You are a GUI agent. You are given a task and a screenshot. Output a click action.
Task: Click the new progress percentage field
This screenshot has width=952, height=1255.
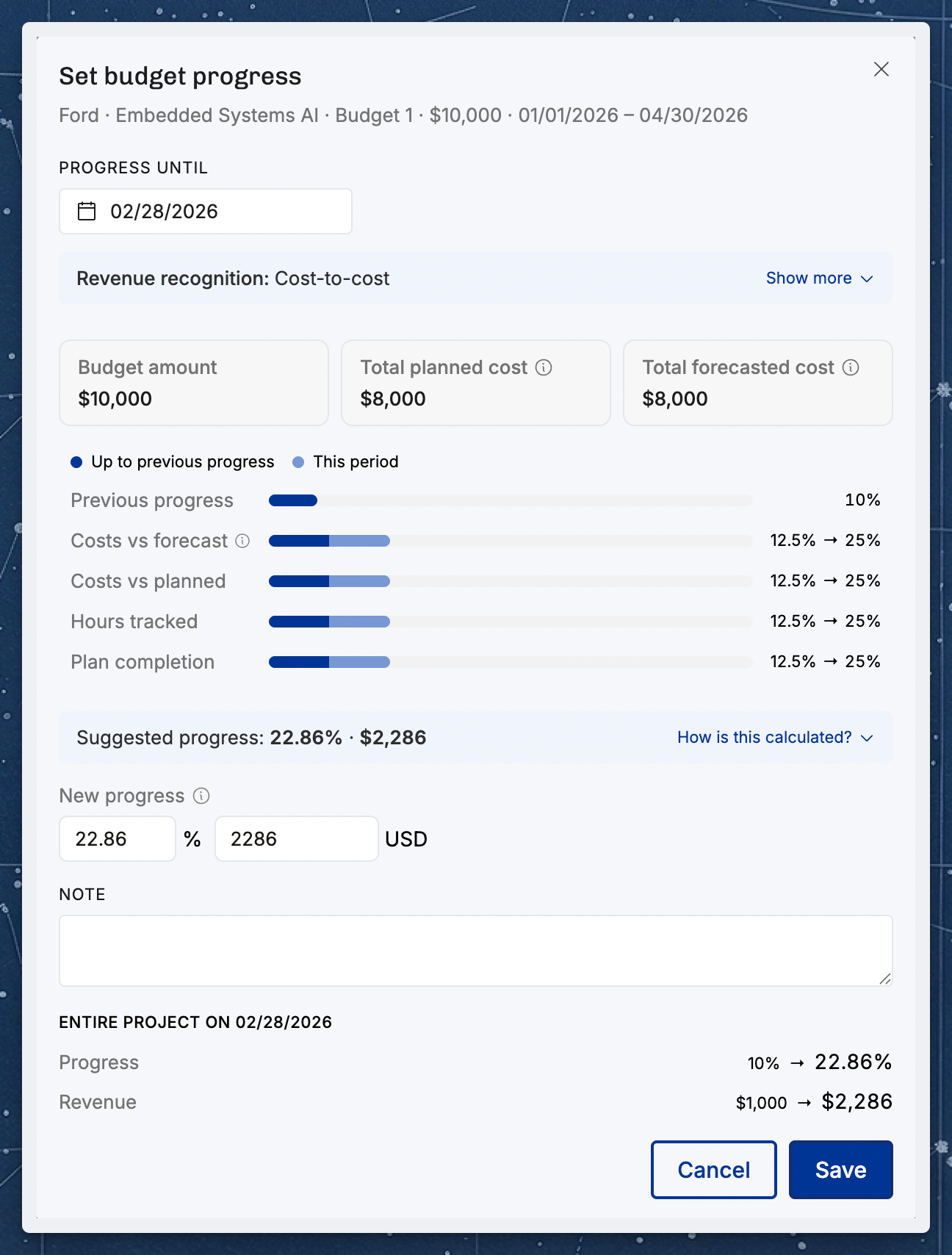(x=118, y=839)
